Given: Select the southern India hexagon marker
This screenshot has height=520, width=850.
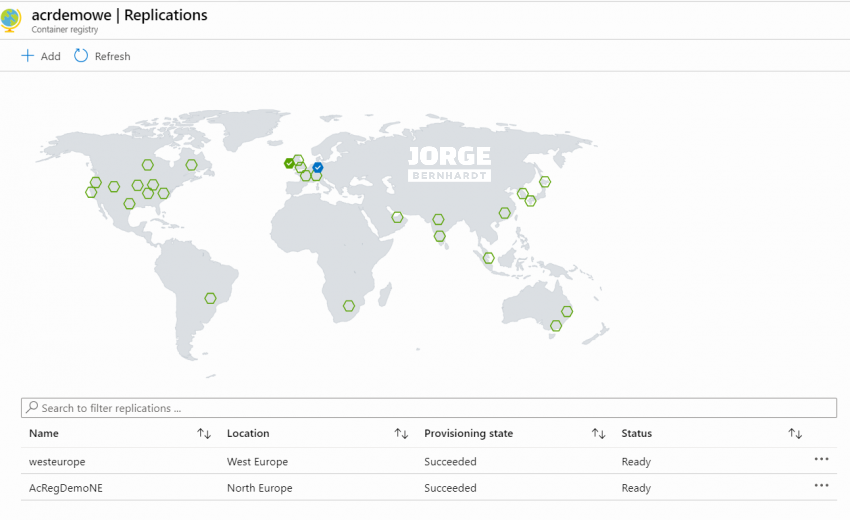Looking at the screenshot, I should click(x=440, y=236).
